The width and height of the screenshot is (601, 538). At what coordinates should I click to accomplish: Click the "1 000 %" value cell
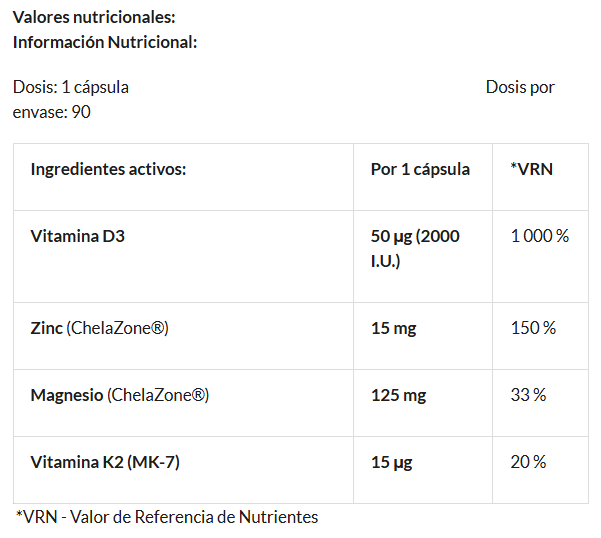tap(539, 236)
